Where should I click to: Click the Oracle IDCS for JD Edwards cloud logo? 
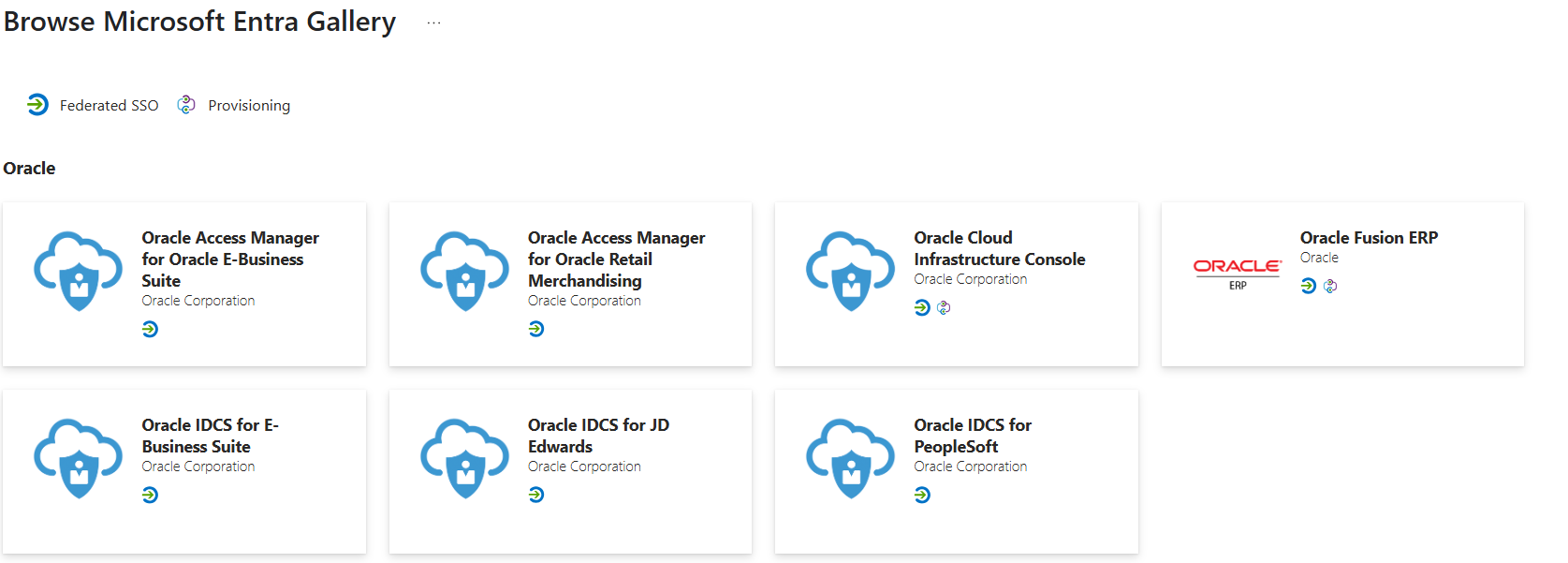click(x=465, y=458)
